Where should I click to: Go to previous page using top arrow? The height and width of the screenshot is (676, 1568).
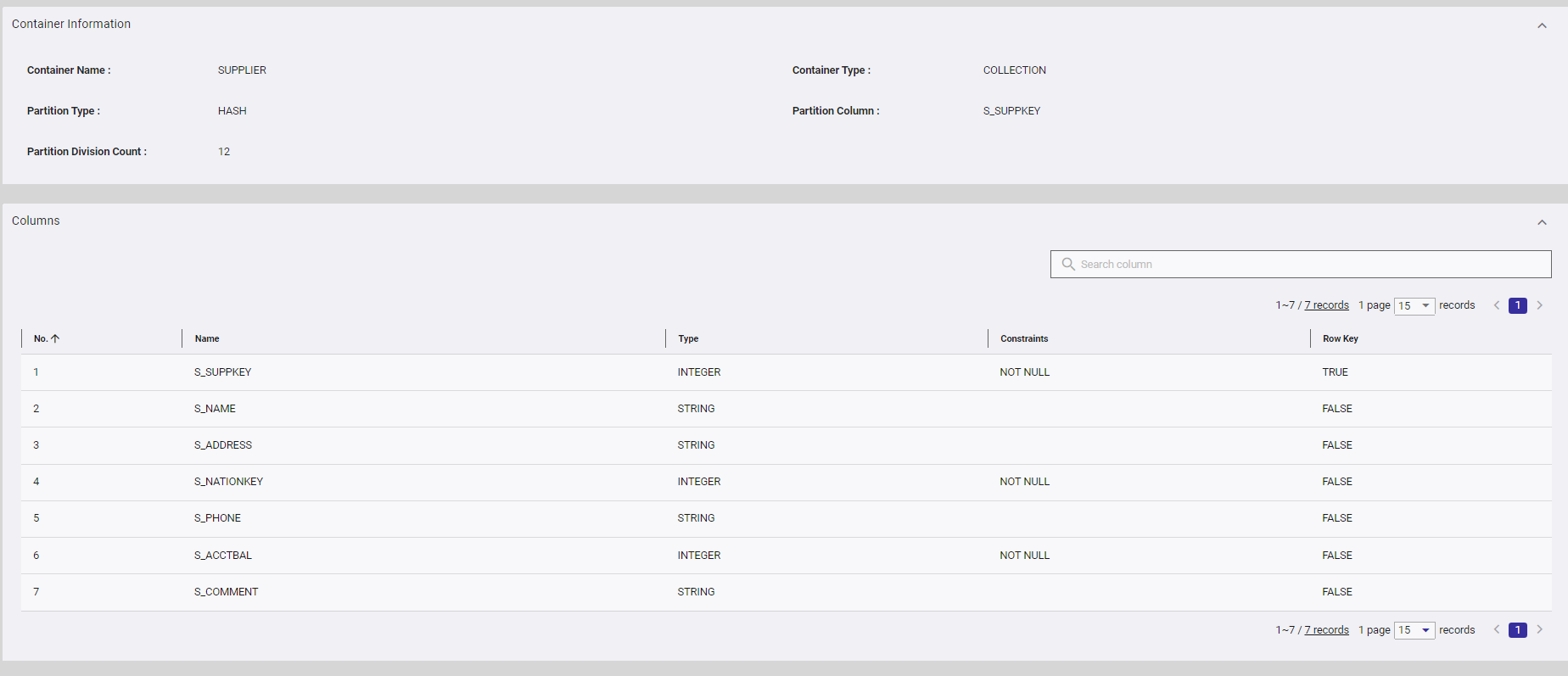pyautogui.click(x=1497, y=305)
